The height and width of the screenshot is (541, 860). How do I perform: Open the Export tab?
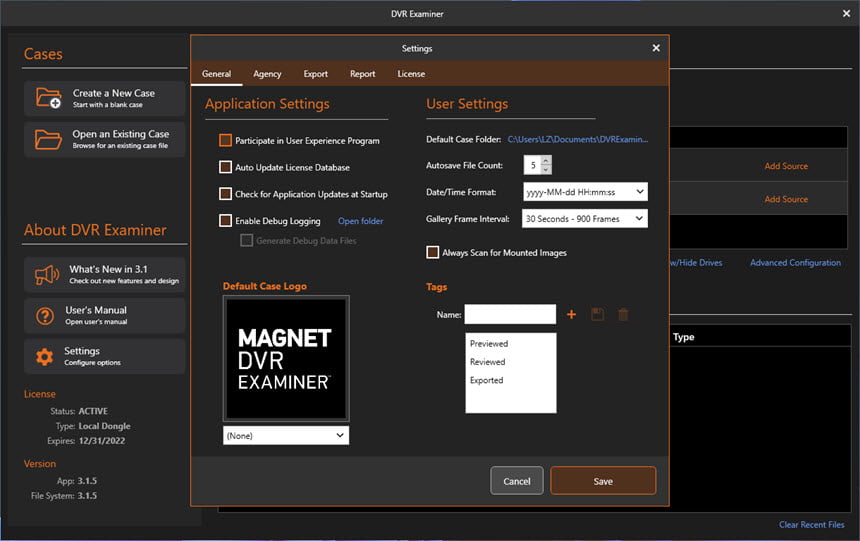click(315, 74)
